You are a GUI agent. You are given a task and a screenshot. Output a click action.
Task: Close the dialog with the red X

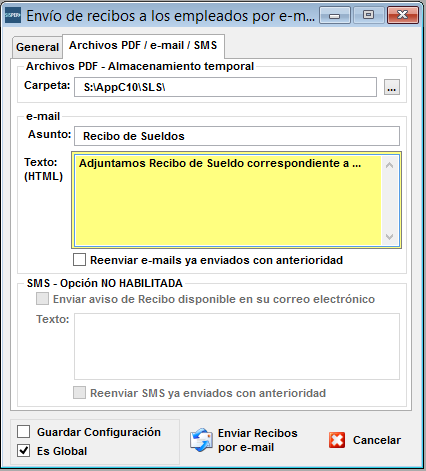pos(403,15)
